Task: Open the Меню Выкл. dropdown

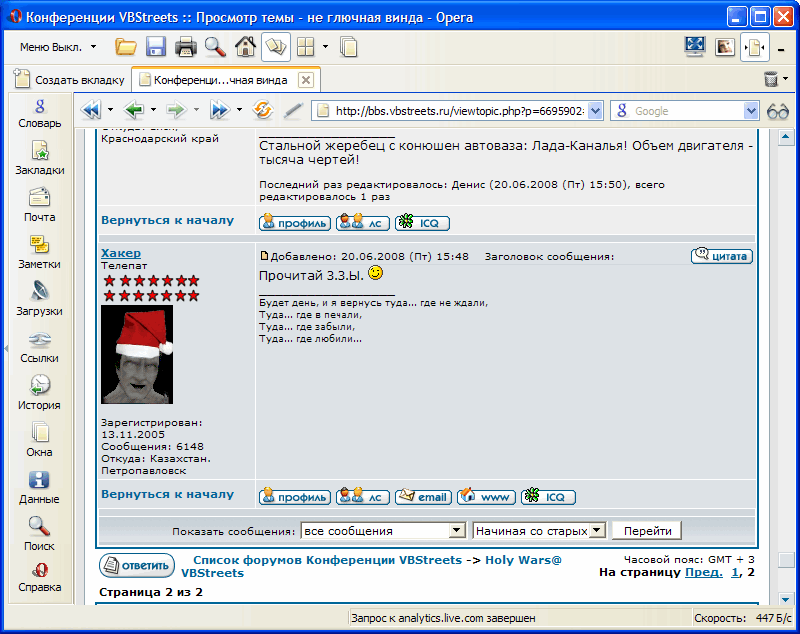Action: pyautogui.click(x=58, y=47)
